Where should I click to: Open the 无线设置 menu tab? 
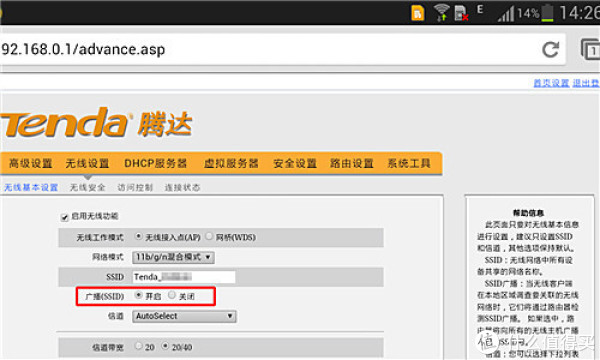point(87,163)
